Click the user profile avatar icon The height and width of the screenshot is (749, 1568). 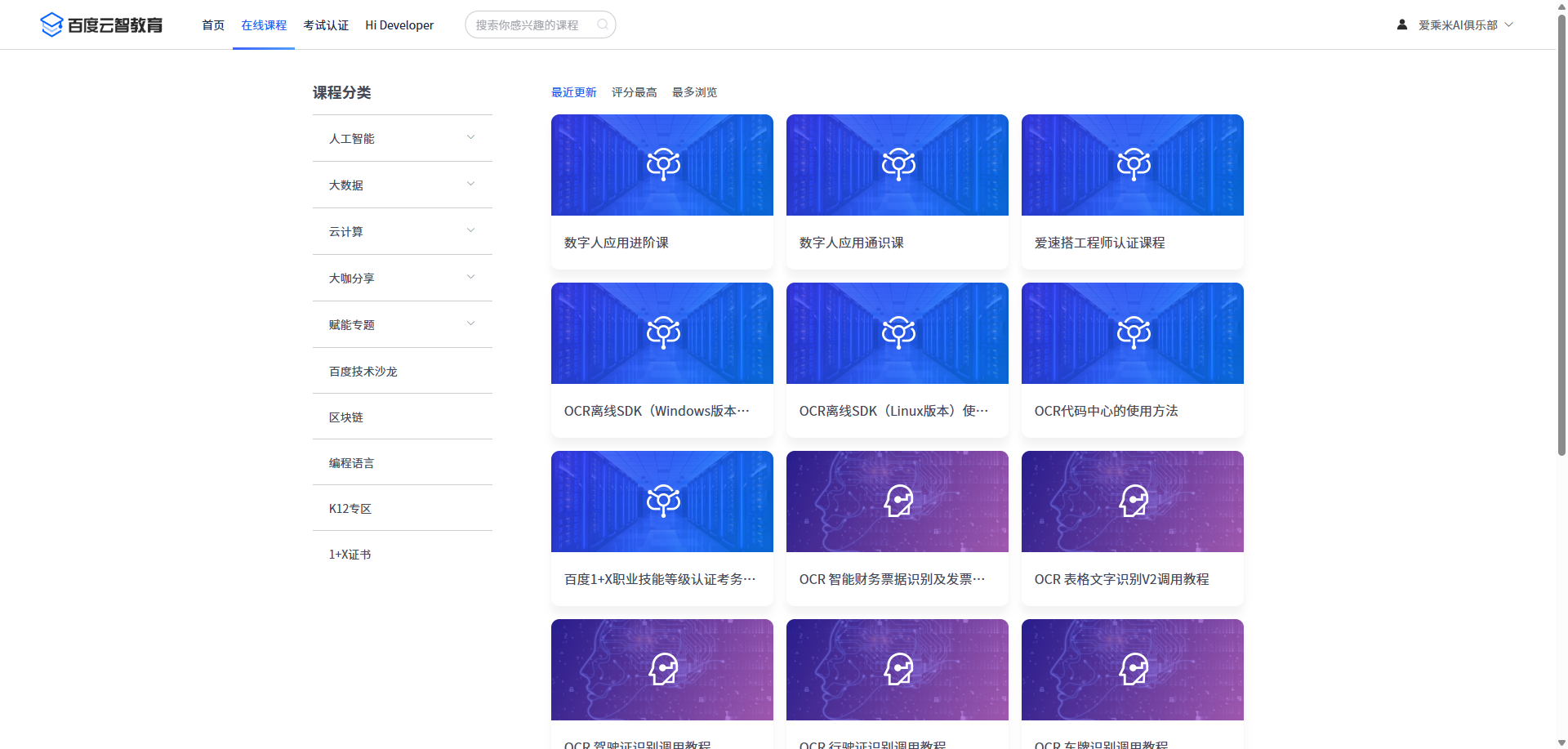tap(1402, 25)
